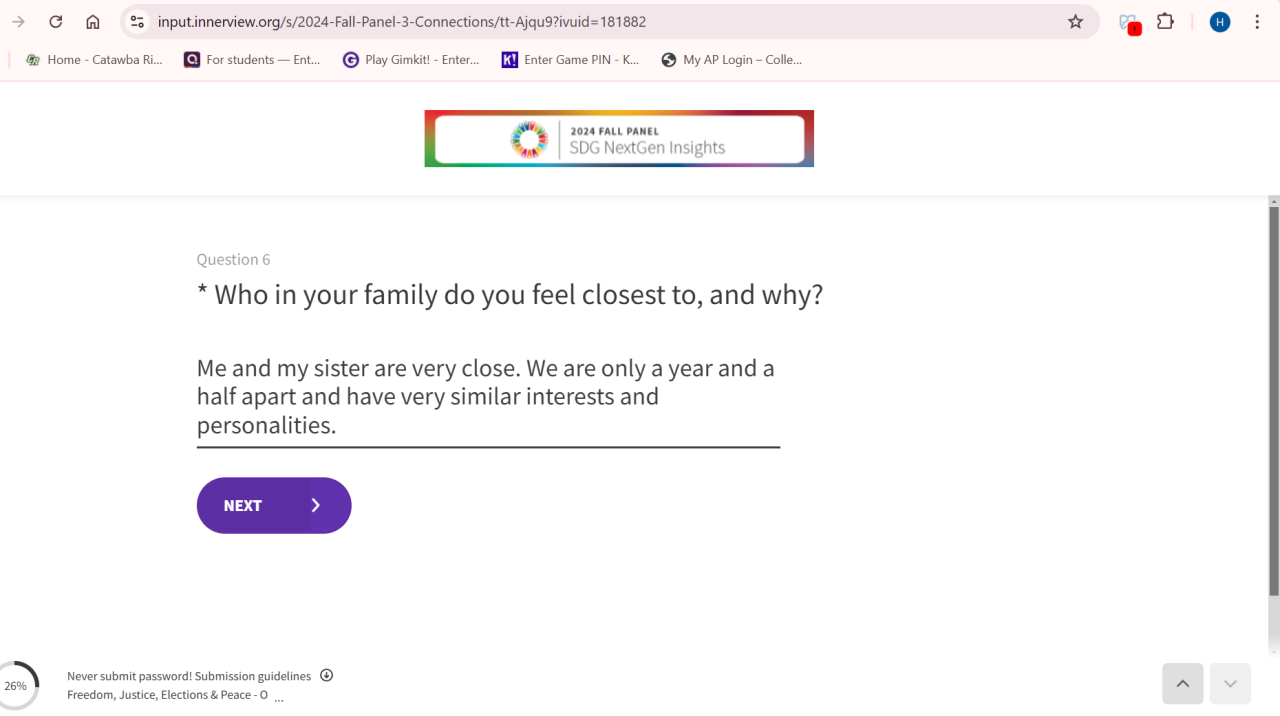Go to the browser home page icon
Viewport: 1280px width, 716px height.
pos(93,22)
